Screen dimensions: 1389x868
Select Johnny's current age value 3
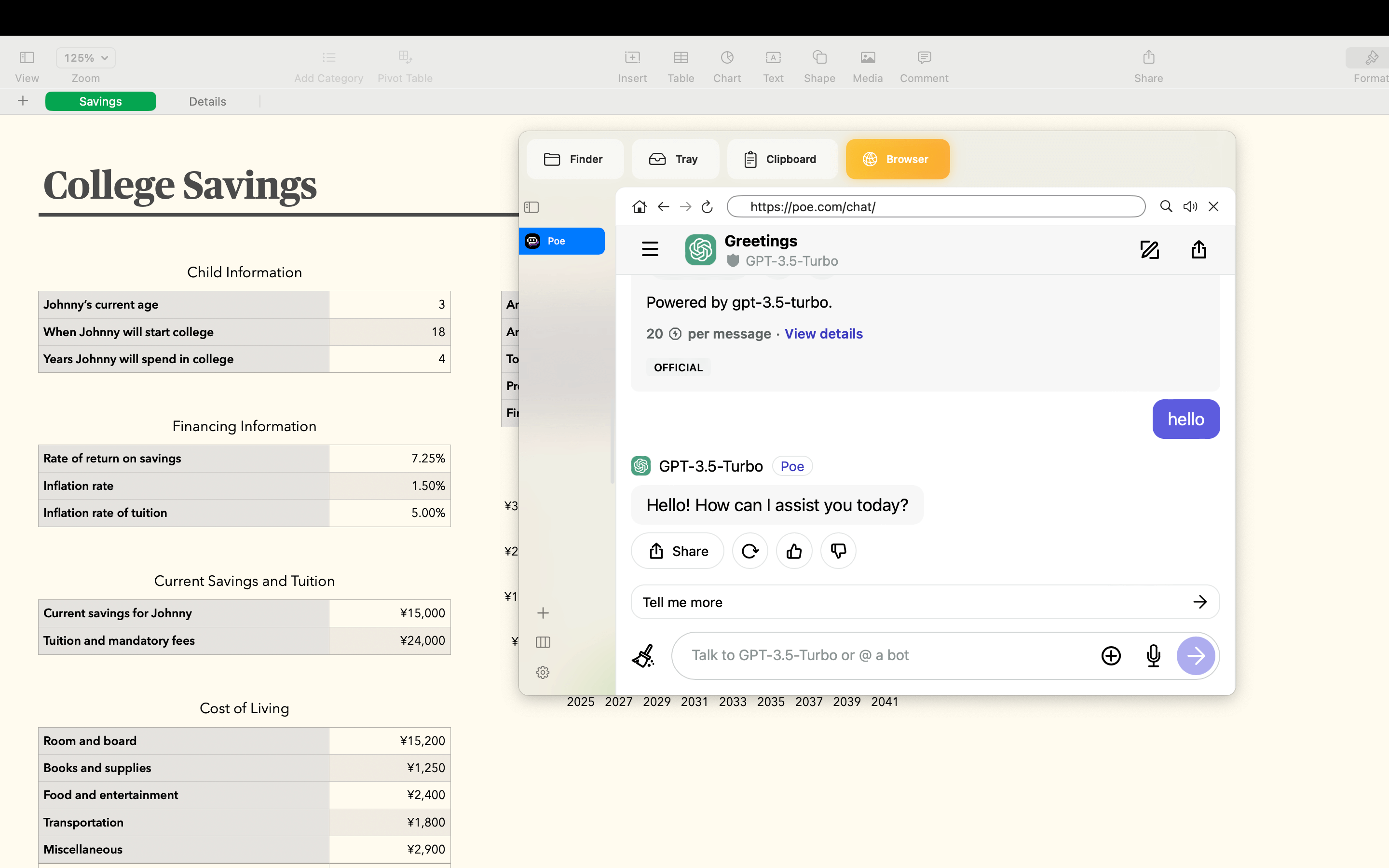pos(390,305)
